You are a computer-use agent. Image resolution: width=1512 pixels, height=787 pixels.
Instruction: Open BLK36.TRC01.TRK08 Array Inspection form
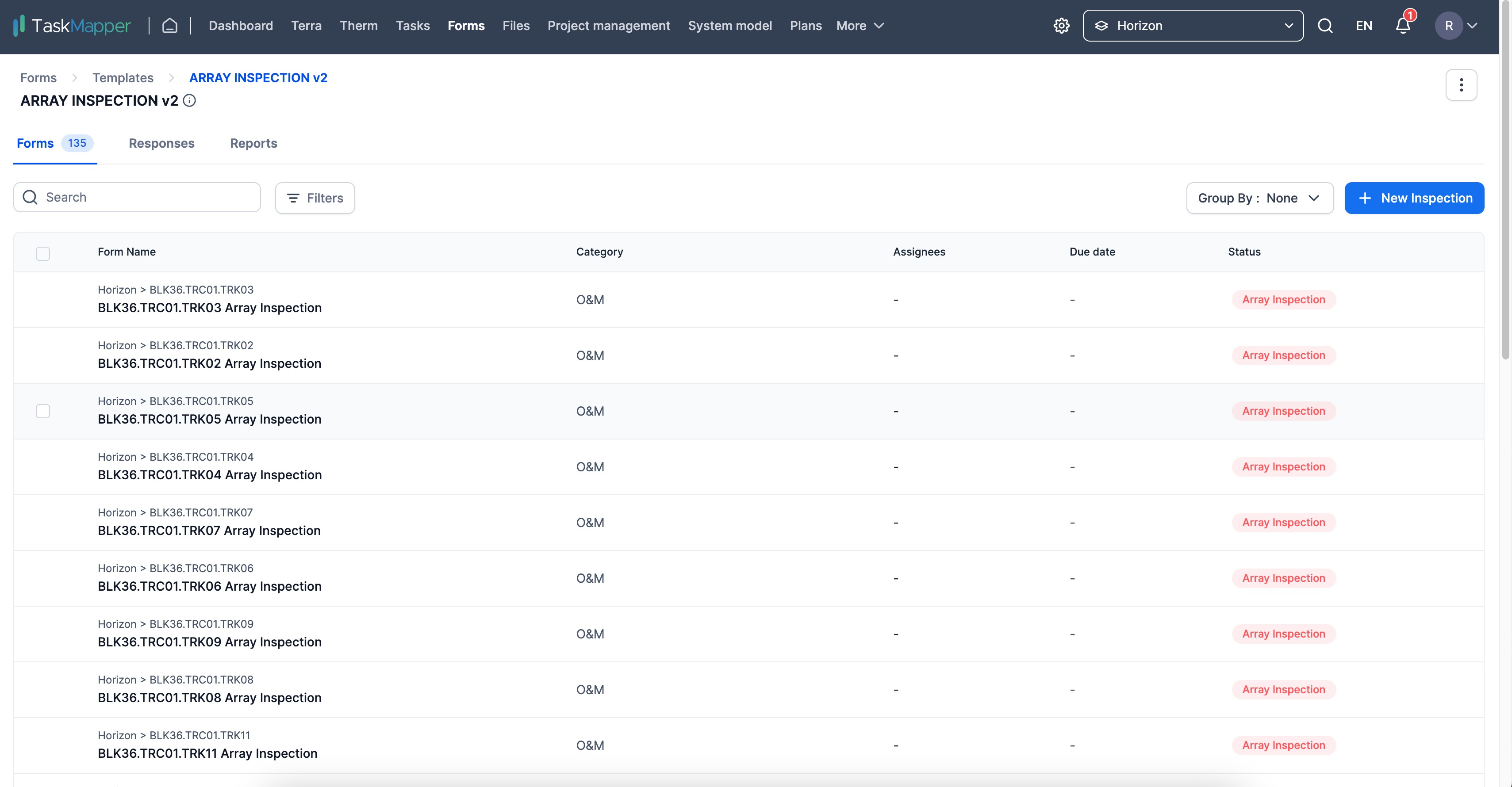(210, 698)
